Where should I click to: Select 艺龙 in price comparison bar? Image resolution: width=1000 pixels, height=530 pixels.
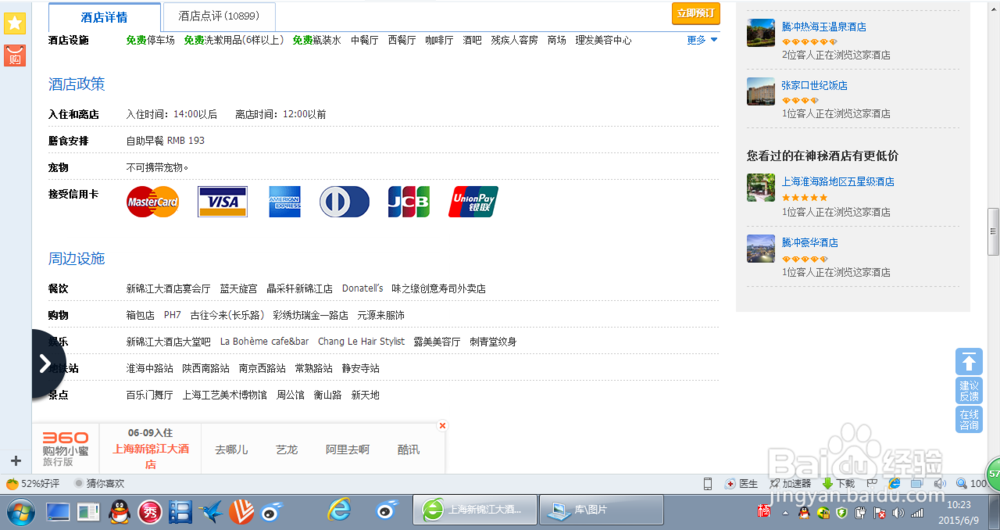tap(286, 450)
